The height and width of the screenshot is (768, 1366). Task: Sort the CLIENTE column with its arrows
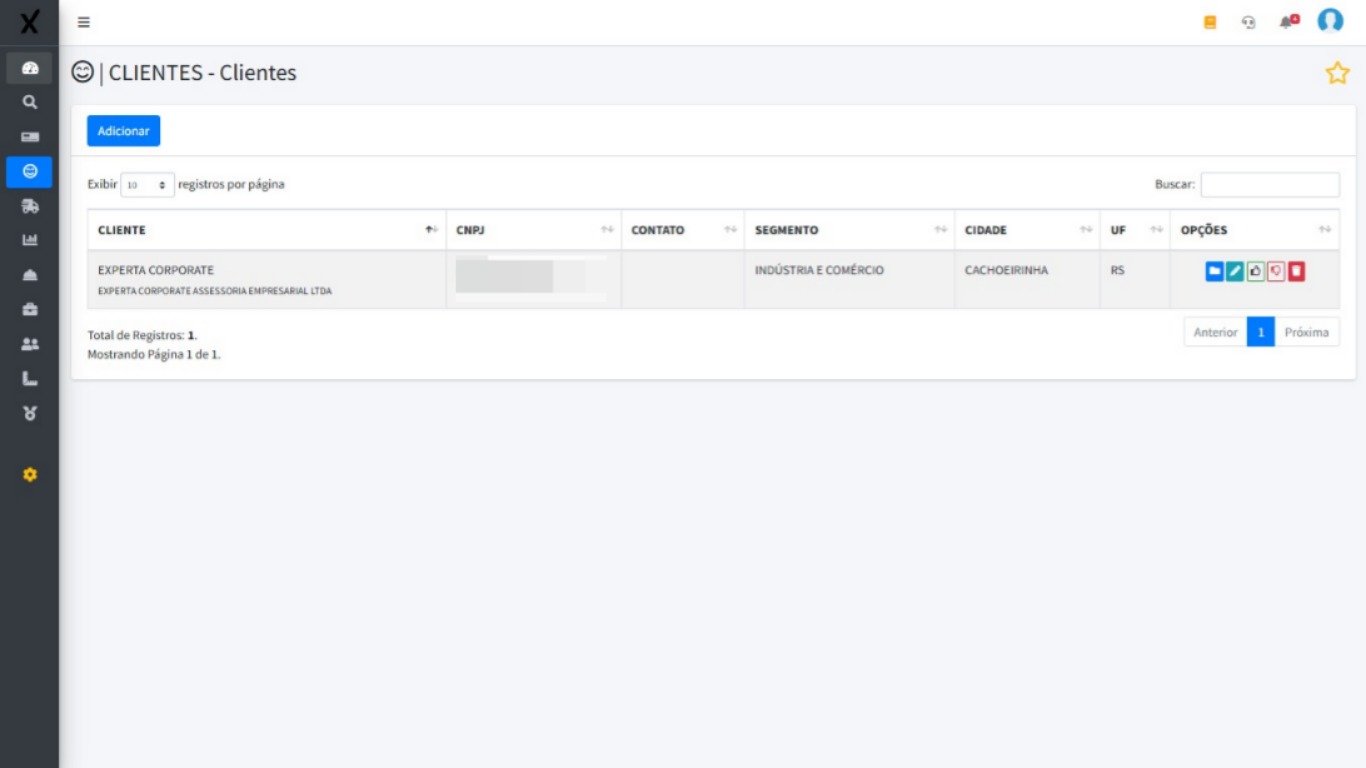(x=429, y=229)
